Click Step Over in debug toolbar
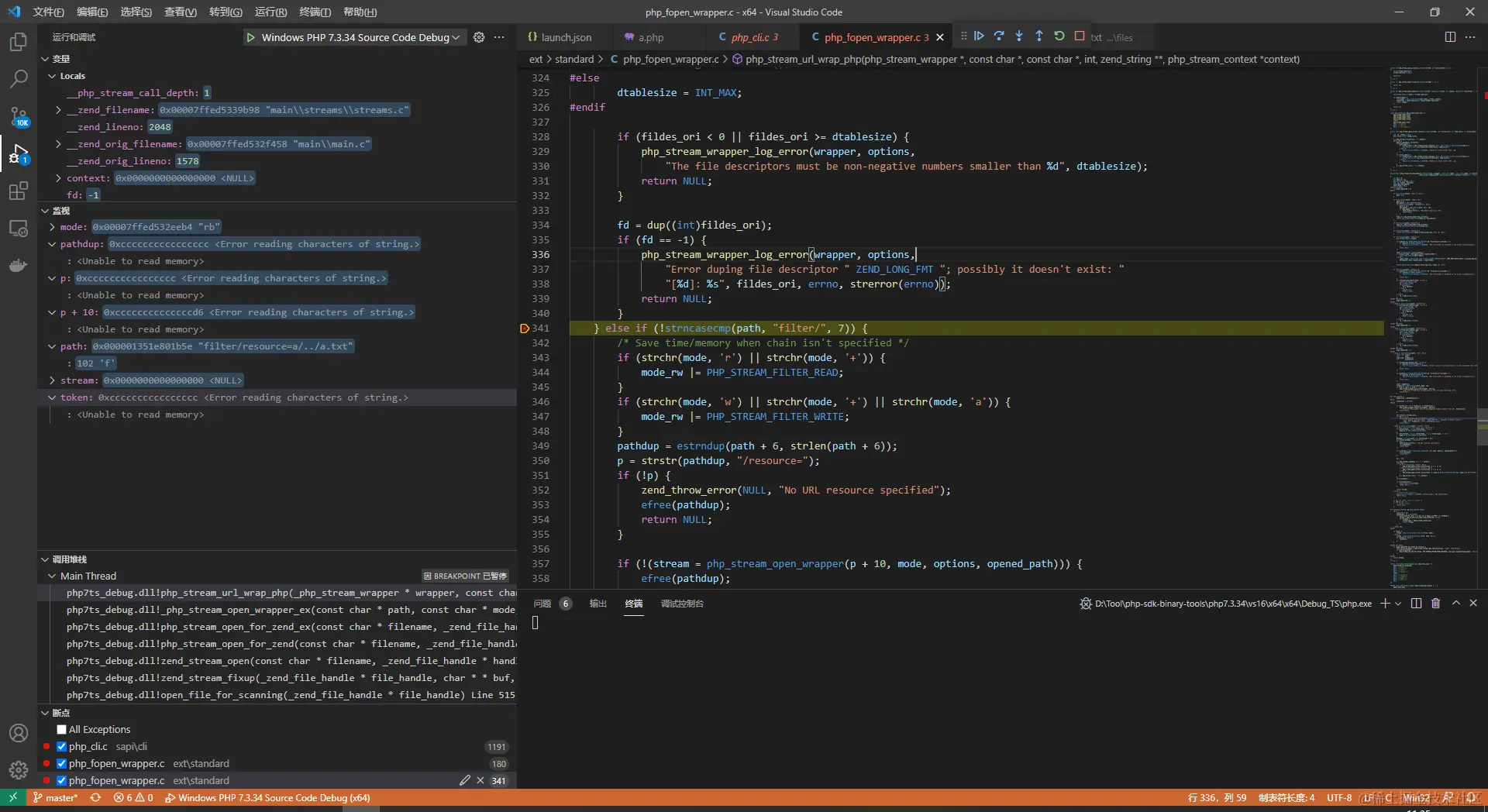1488x812 pixels. click(999, 36)
